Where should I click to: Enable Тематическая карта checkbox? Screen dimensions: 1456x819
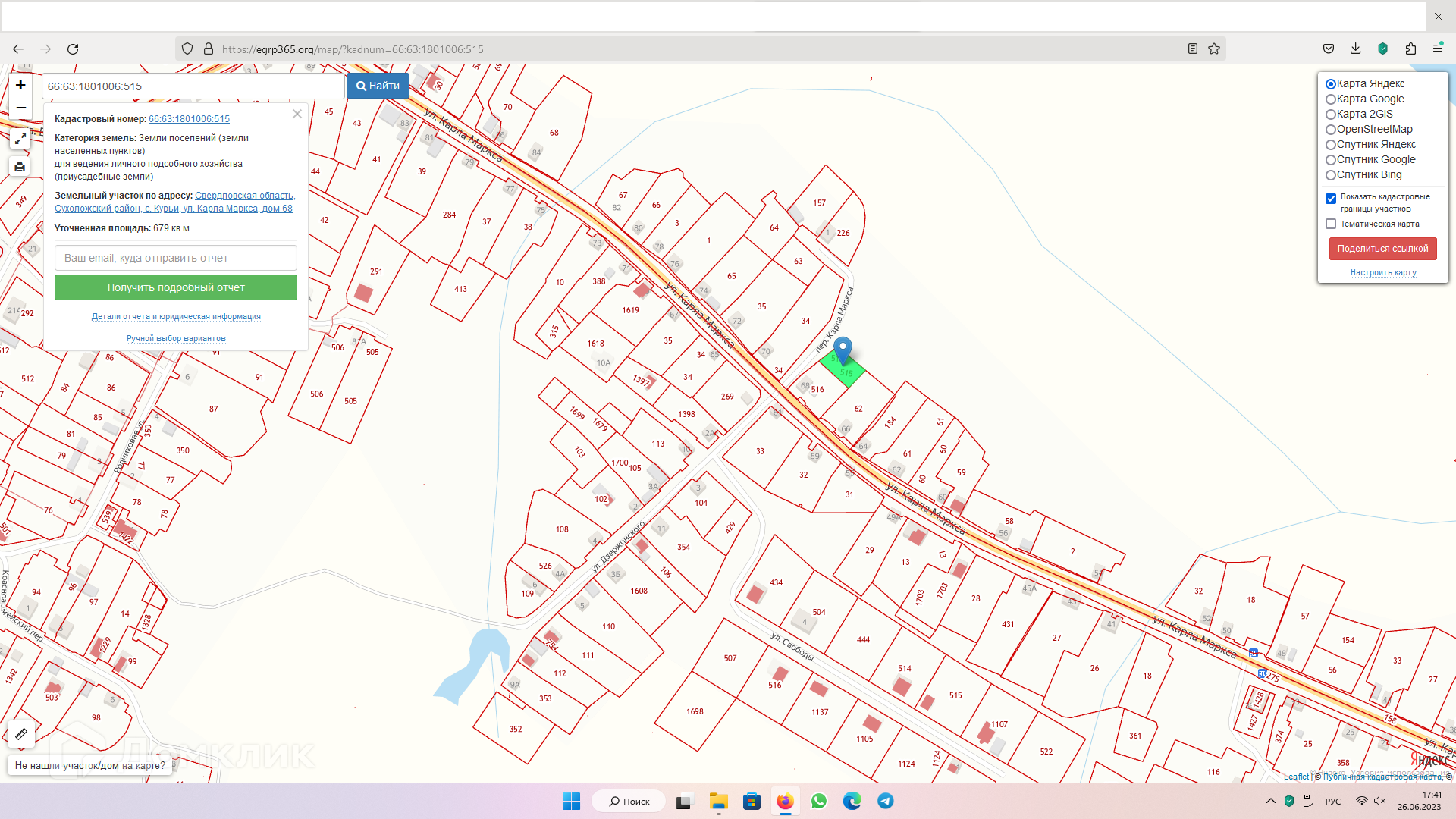point(1331,224)
